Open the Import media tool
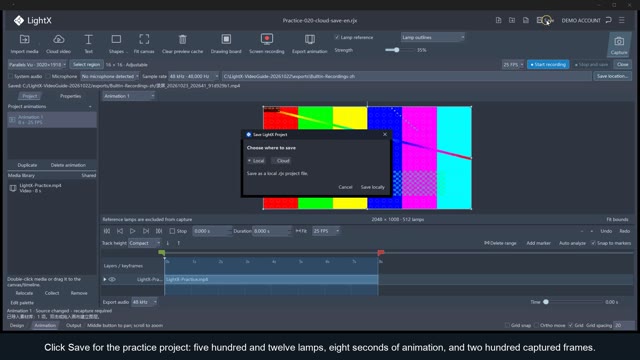Screen dimensions: 640x360 point(24,44)
